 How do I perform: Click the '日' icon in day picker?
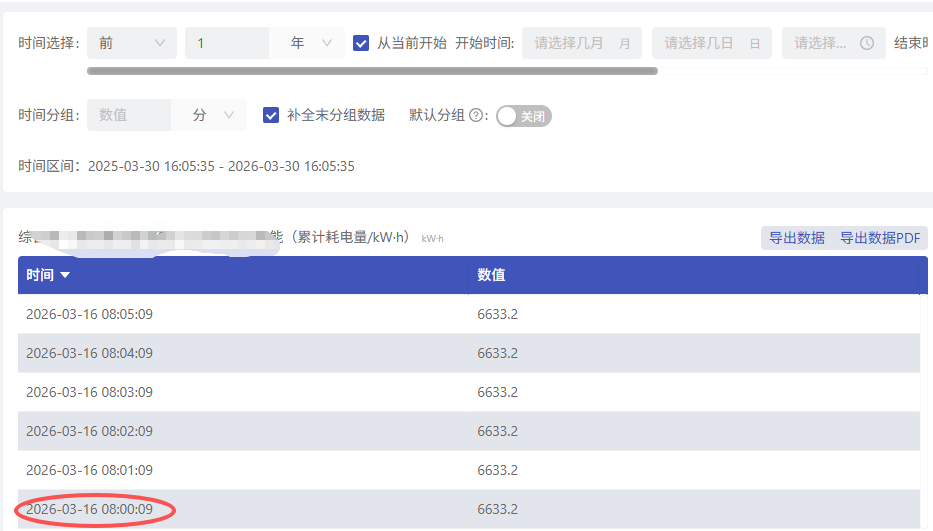(755, 44)
